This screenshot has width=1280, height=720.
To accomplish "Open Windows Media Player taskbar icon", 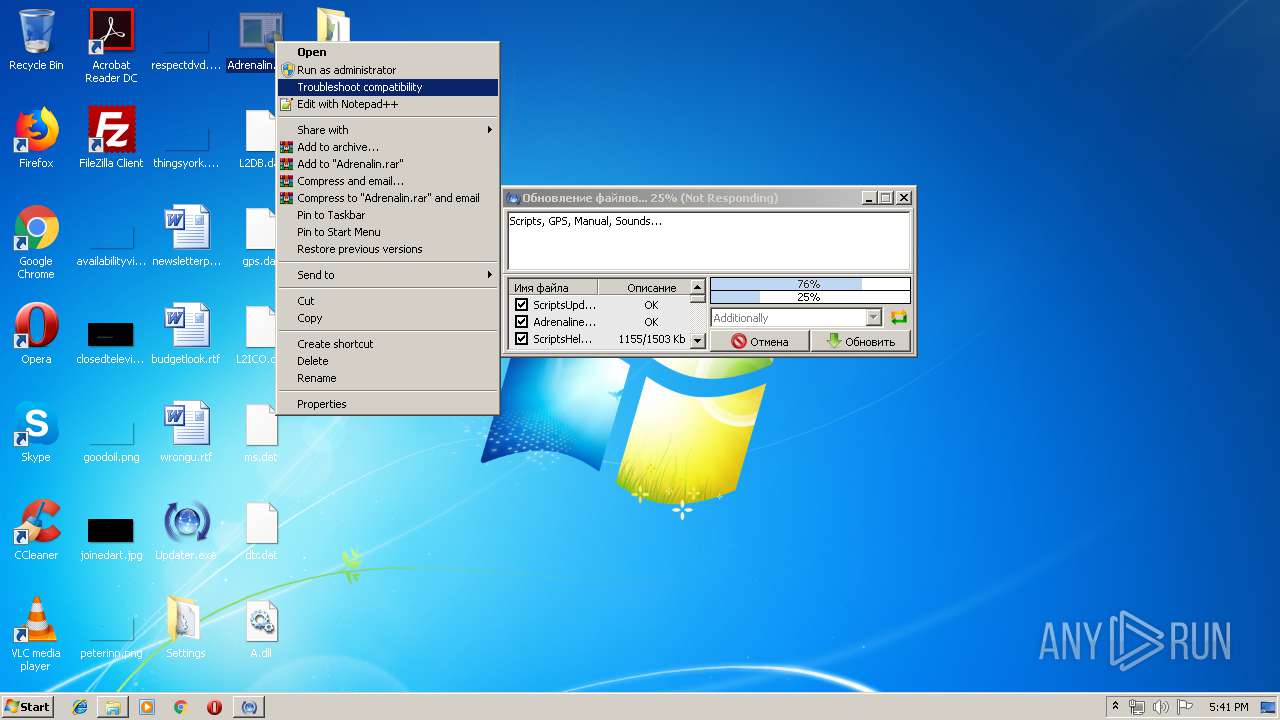I will [x=147, y=707].
